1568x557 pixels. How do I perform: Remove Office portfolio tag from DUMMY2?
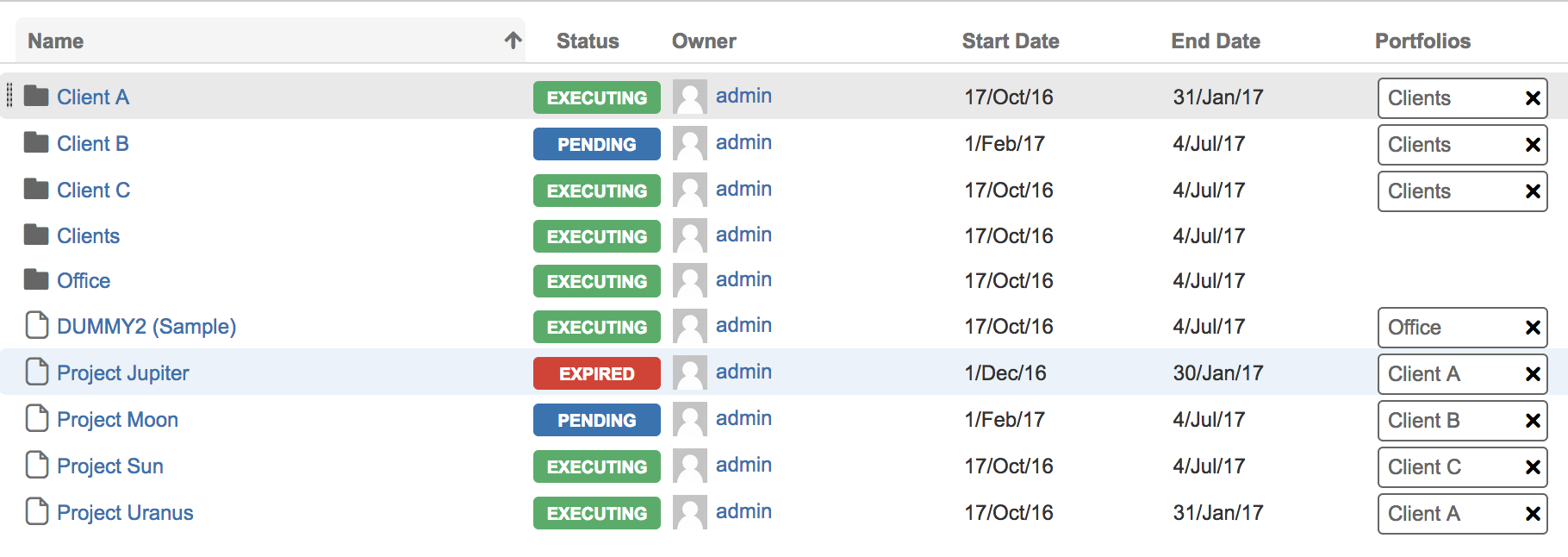1533,328
